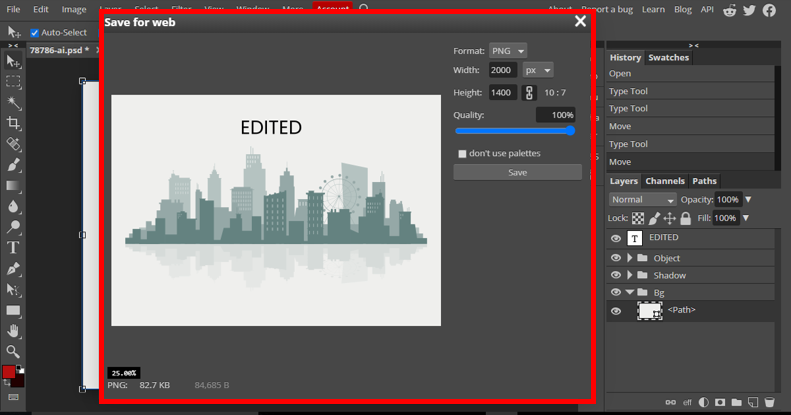Screen dimensions: 791x415
Task: Hide the EDITED text layer
Action: click(616, 239)
